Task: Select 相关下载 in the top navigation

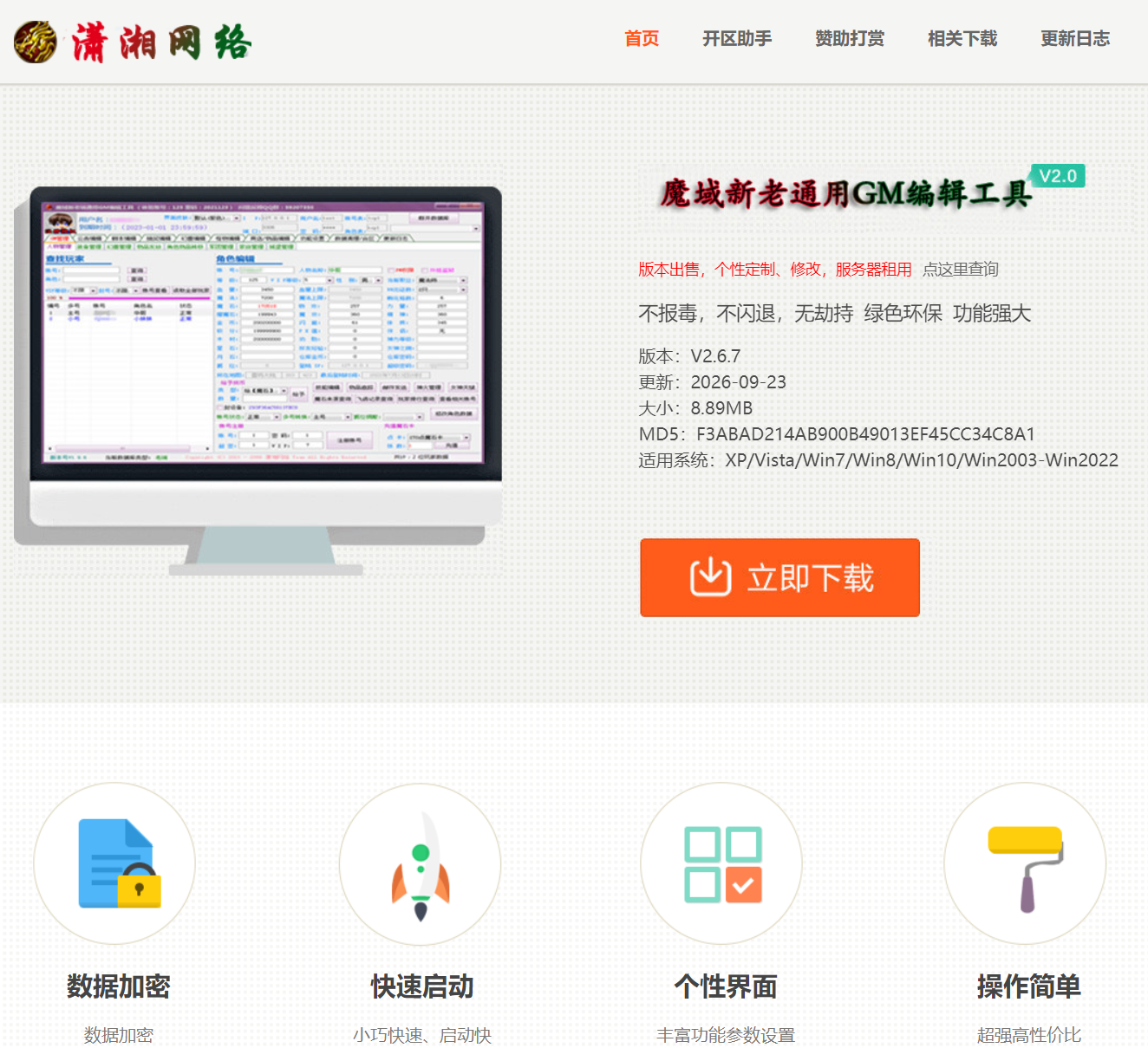Action: 962,39
